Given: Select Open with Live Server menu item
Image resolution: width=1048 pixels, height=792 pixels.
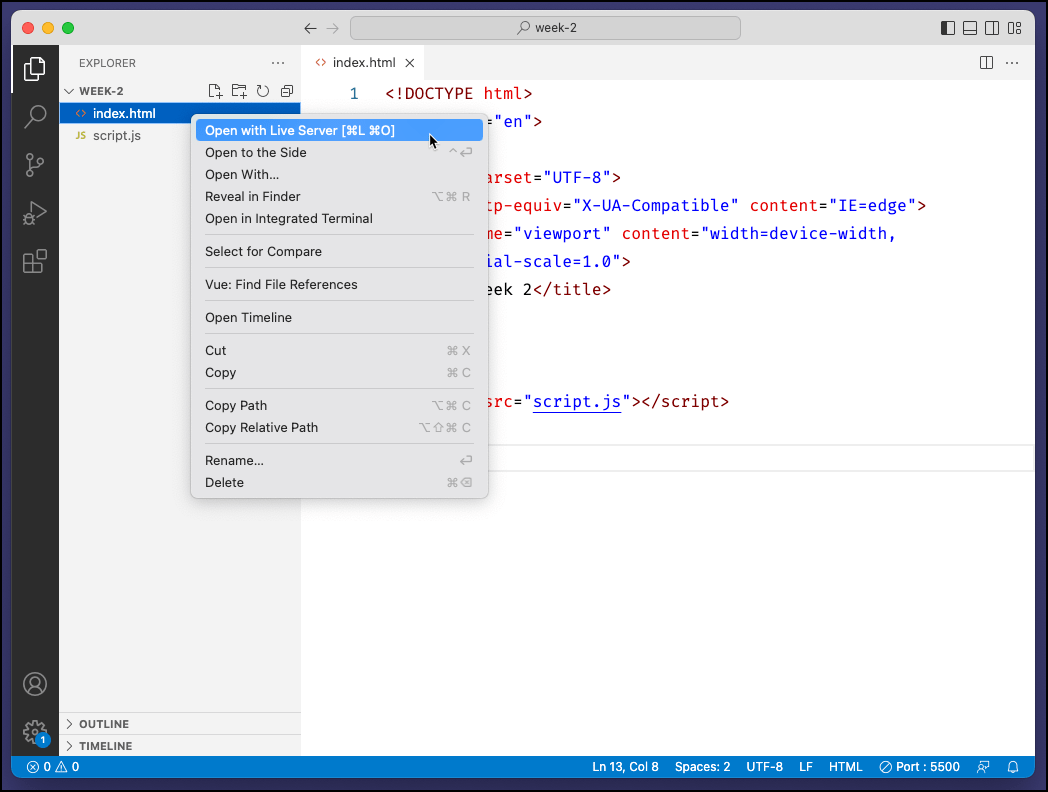Looking at the screenshot, I should coord(339,130).
